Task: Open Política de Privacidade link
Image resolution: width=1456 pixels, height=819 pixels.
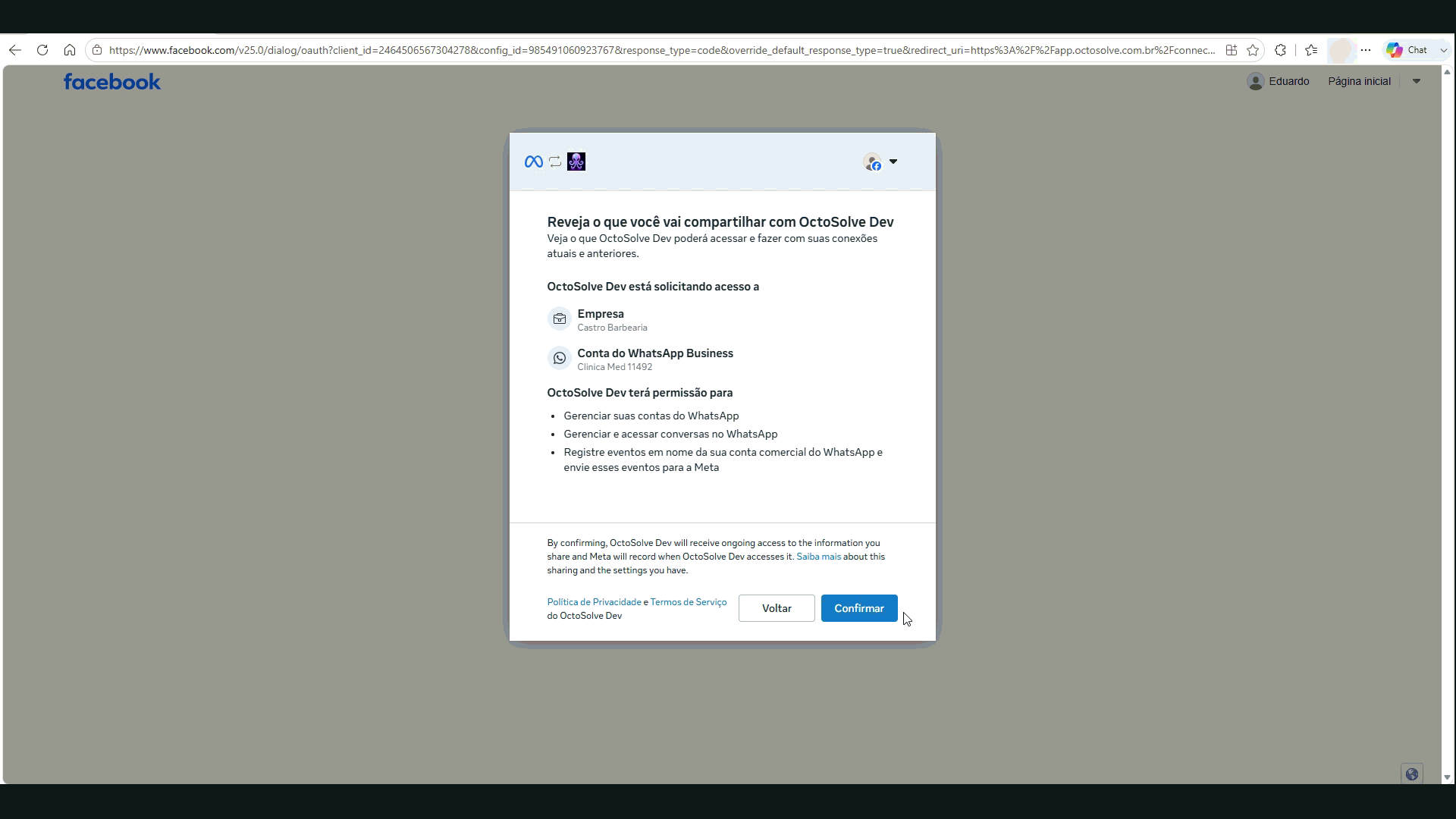Action: [595, 602]
